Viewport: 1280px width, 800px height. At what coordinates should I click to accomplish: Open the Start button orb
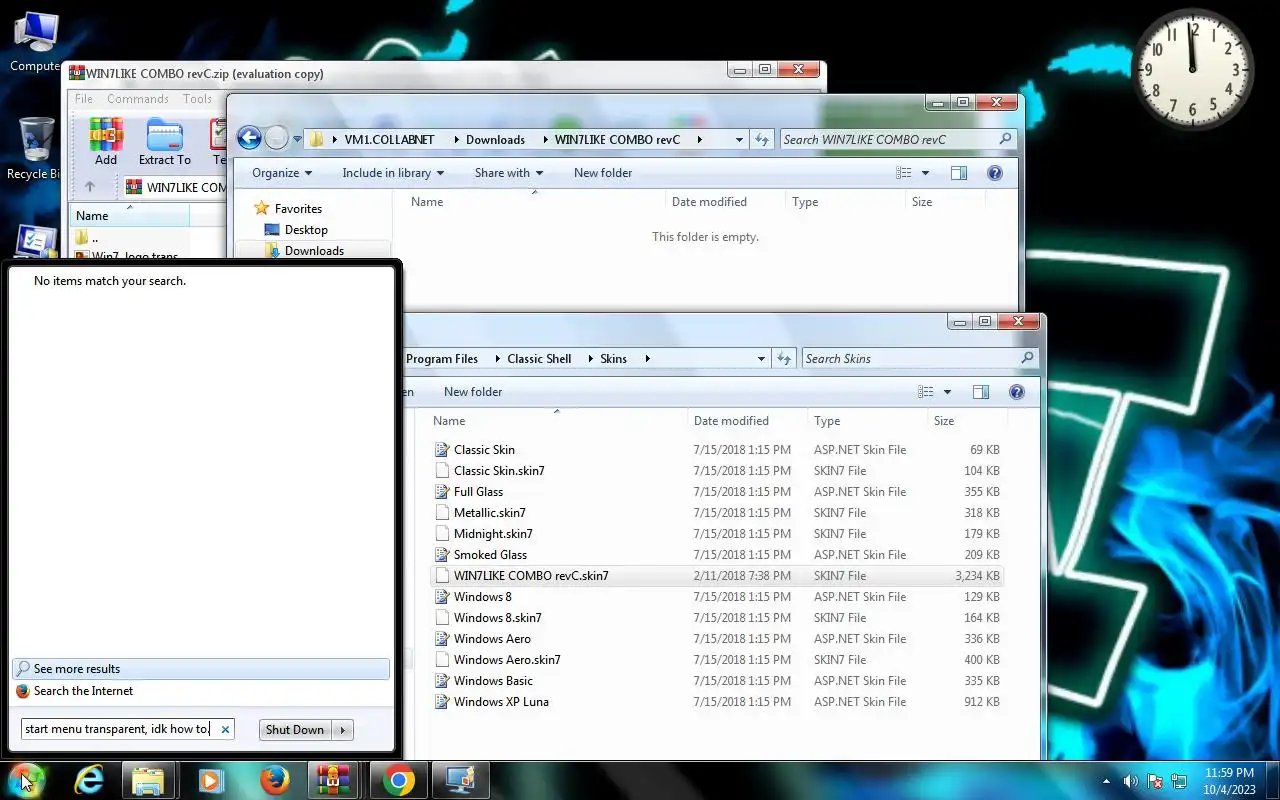click(x=27, y=779)
